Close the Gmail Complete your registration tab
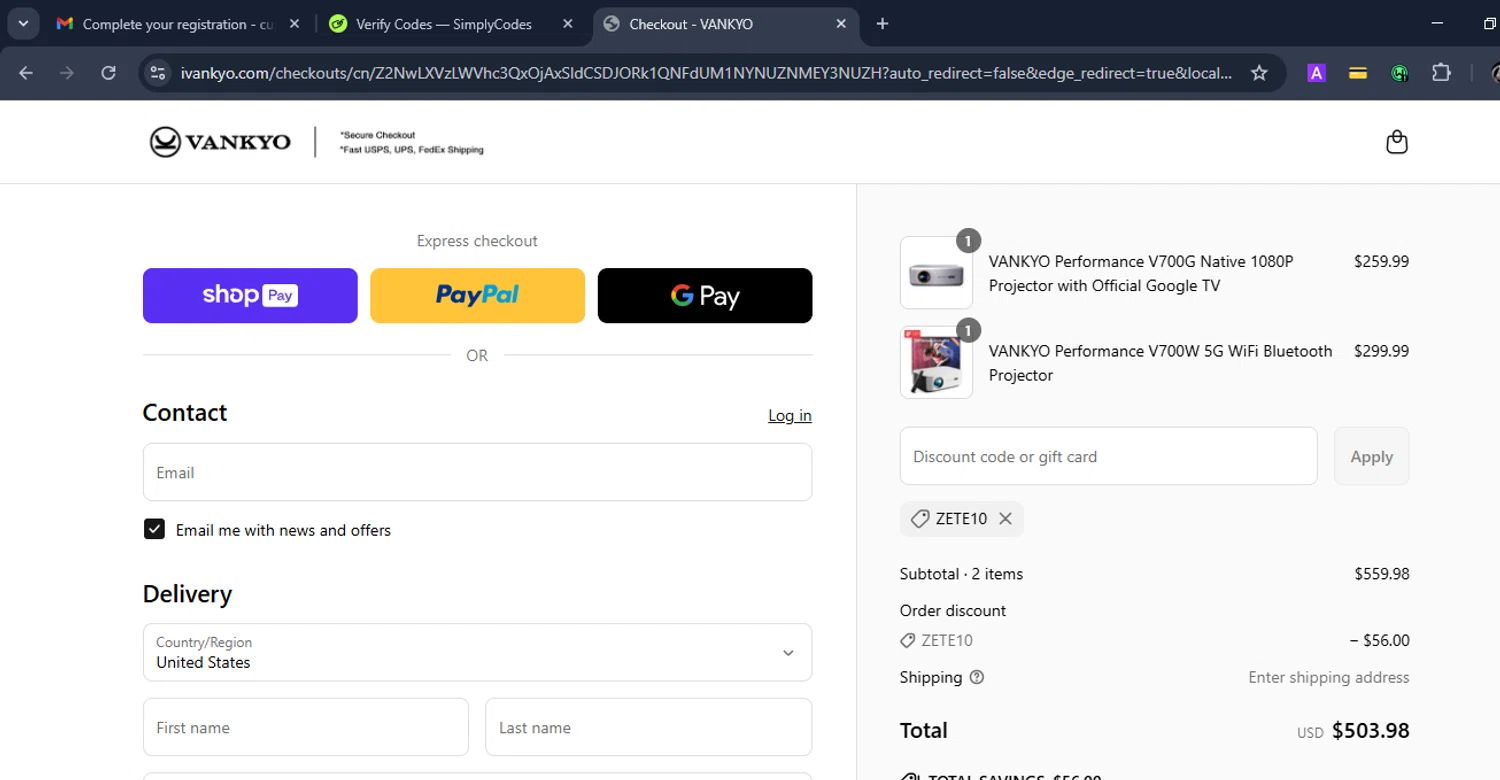Viewport: 1500px width, 780px height. (294, 24)
